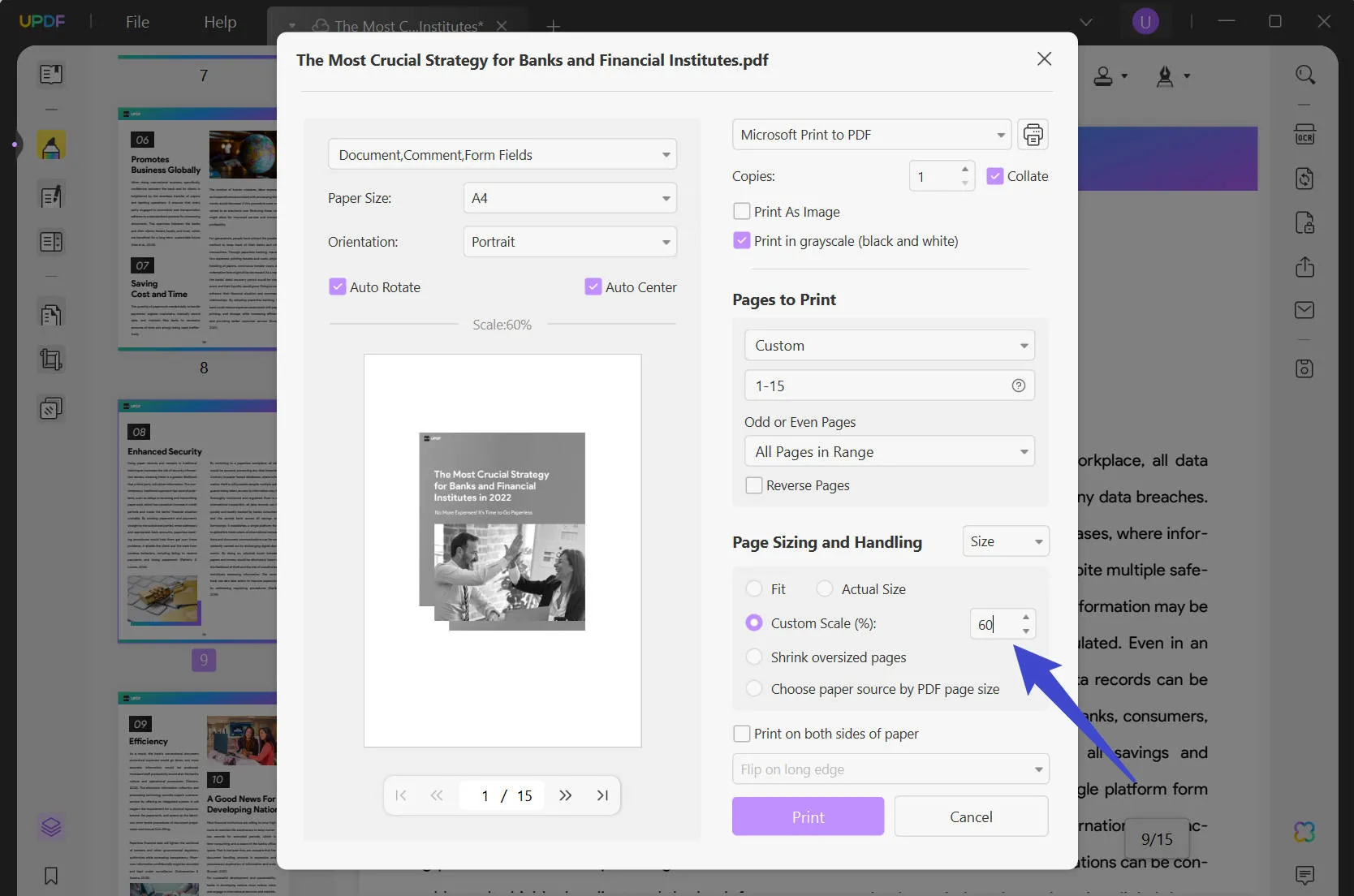
Task: Open the Microsoft Print to PDF dropdown
Action: click(871, 135)
